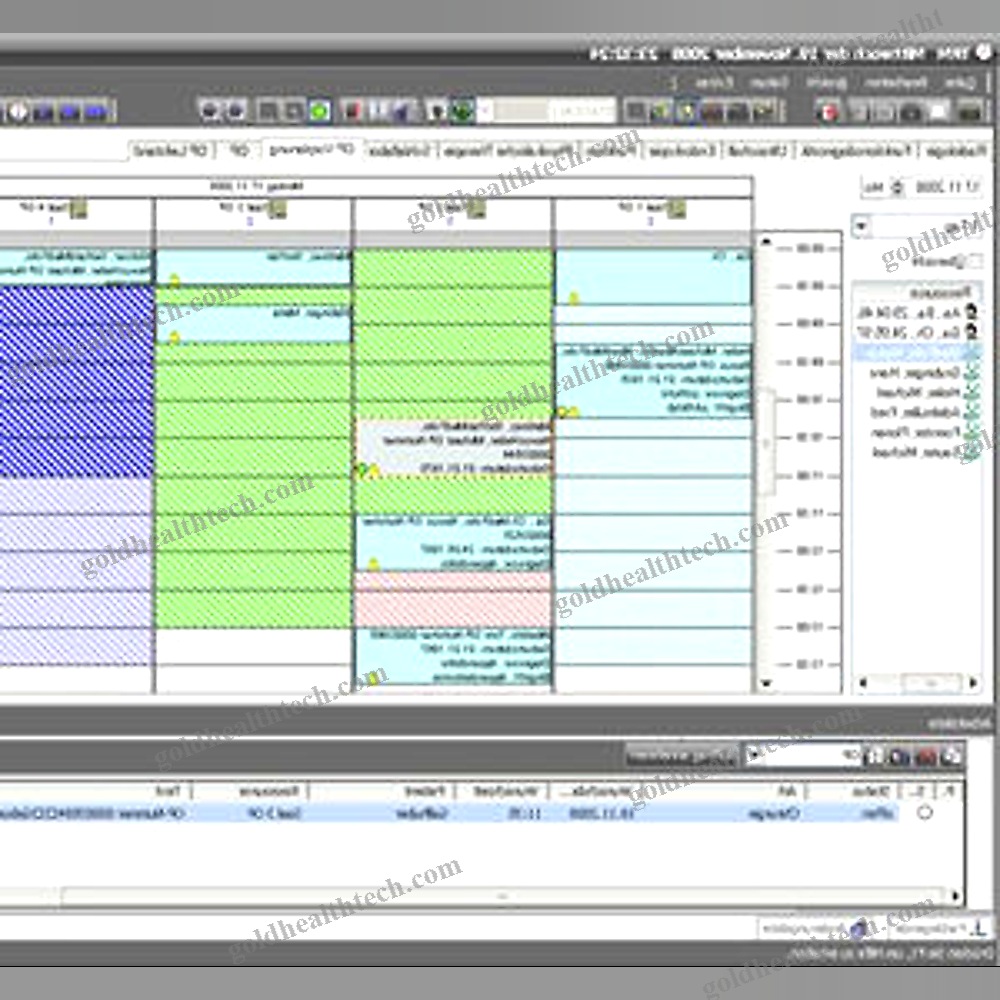Click the time axis scroll up arrow
1000x1000 pixels.
[x=766, y=241]
